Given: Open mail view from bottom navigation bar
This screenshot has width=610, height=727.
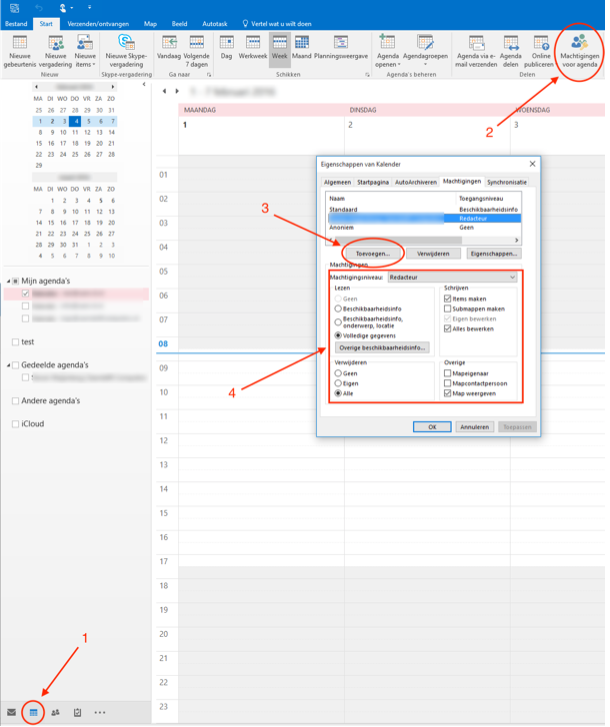Looking at the screenshot, I should tap(11, 712).
